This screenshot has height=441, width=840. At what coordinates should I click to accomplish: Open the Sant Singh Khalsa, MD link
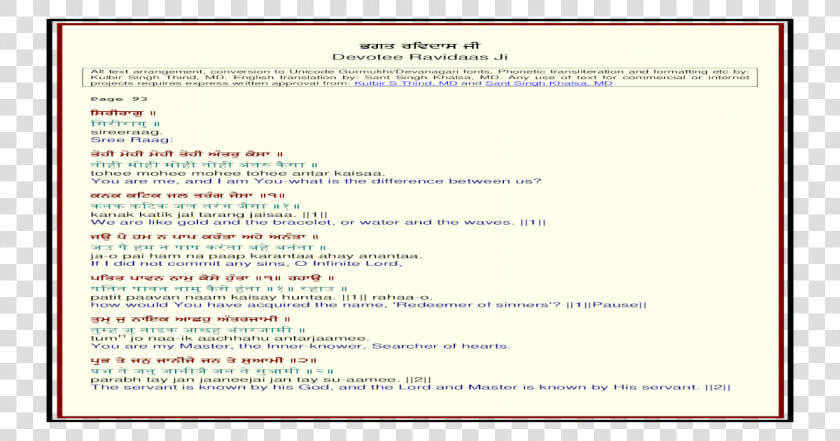(549, 83)
